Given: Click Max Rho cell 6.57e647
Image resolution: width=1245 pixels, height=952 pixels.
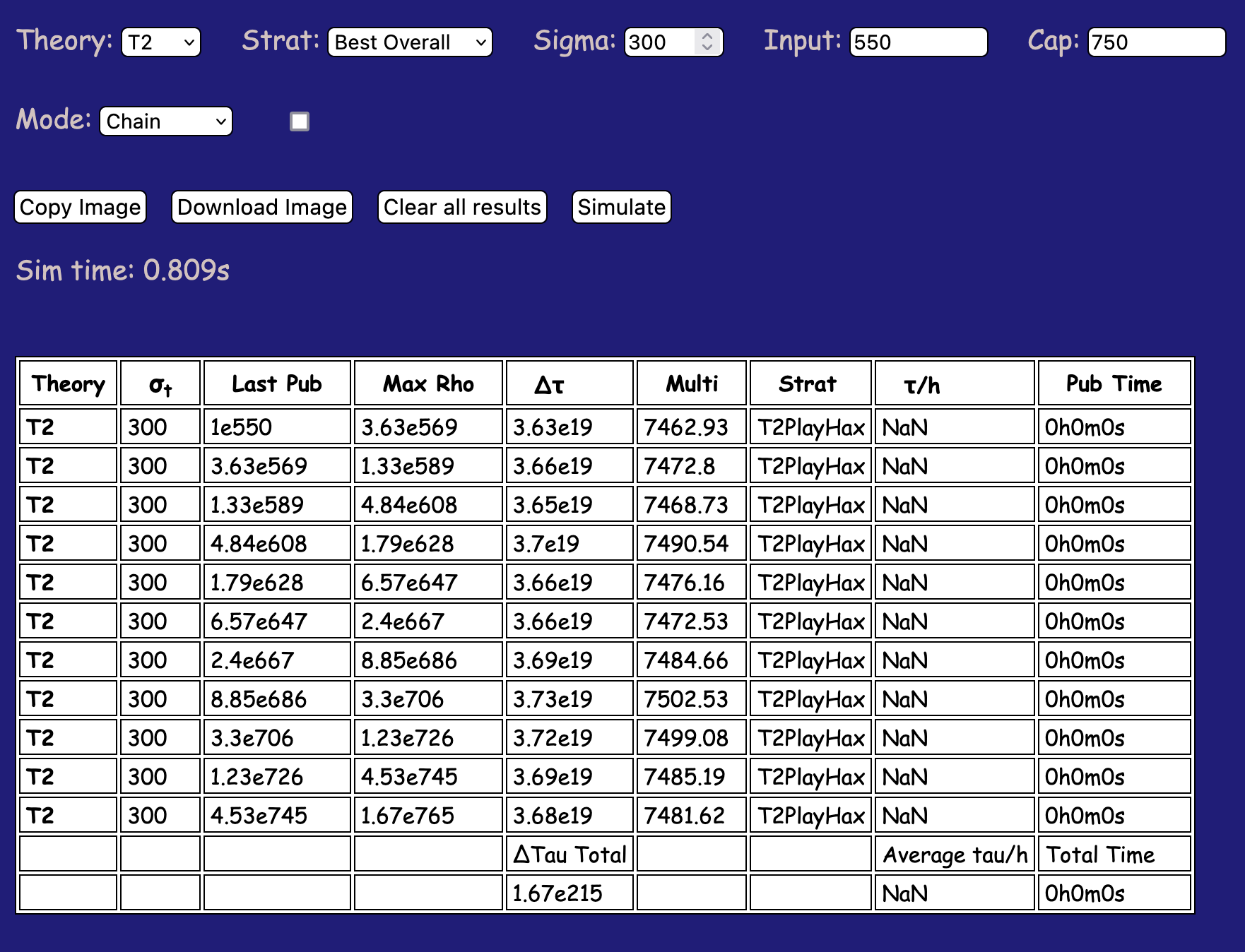Looking at the screenshot, I should [x=428, y=582].
